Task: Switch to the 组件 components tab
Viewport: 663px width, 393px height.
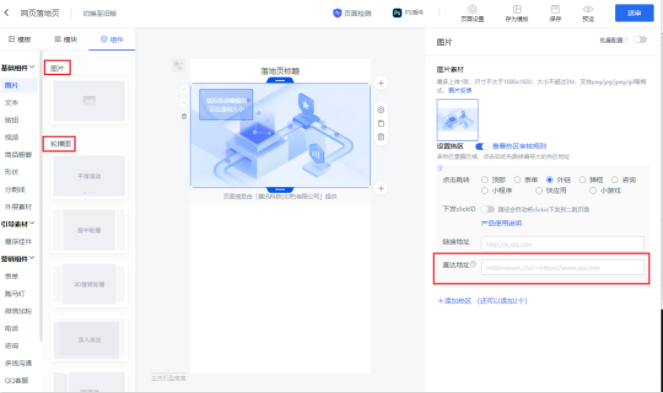Action: tap(112, 39)
